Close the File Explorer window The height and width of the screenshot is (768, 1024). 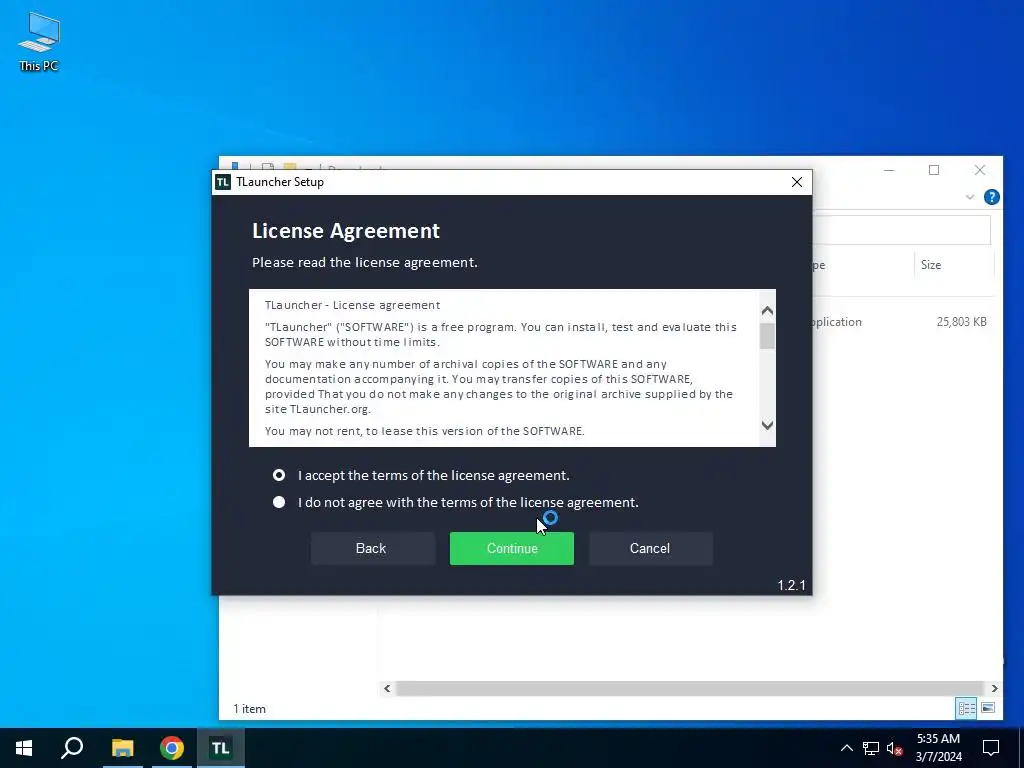pyautogui.click(x=980, y=170)
